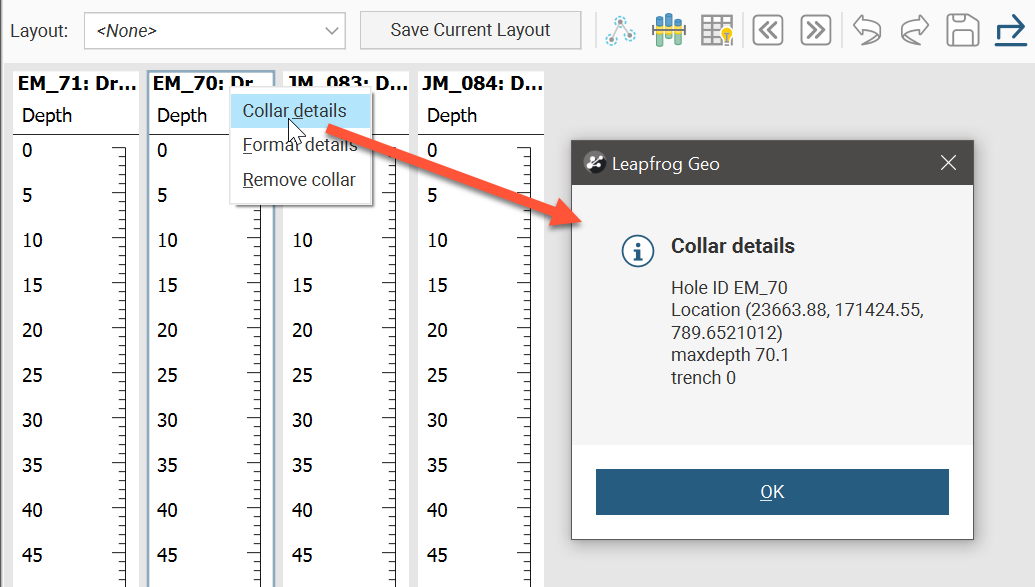Screen dimensions: 1035x587
Task: Click the Leapfrog Geo dialog logo icon
Action: (x=594, y=162)
